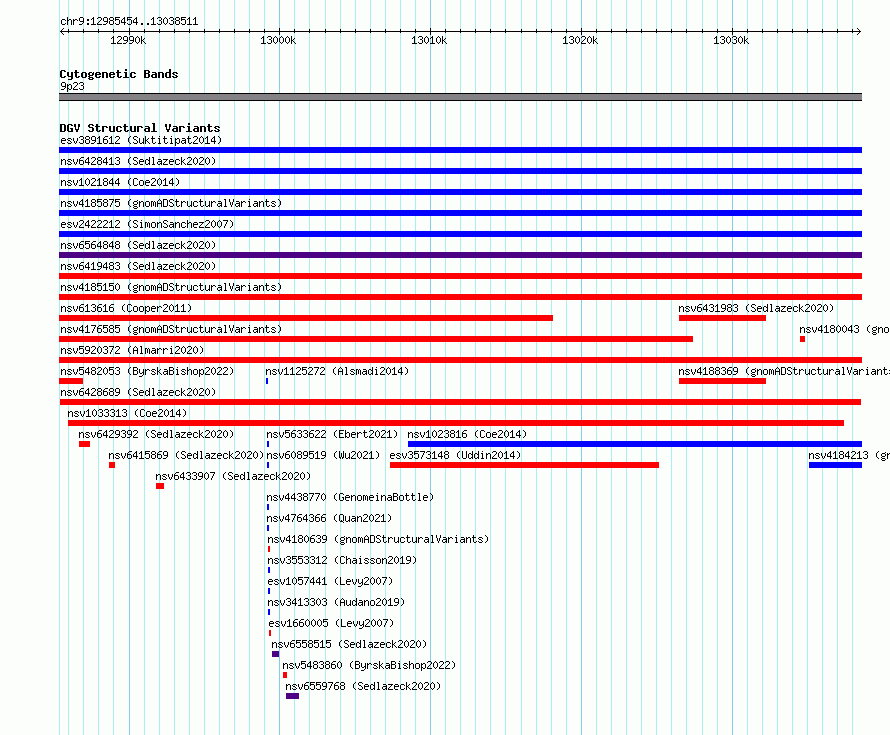Click the purple bar under nsv6559768
This screenshot has height=735, width=890.
tap(292, 696)
